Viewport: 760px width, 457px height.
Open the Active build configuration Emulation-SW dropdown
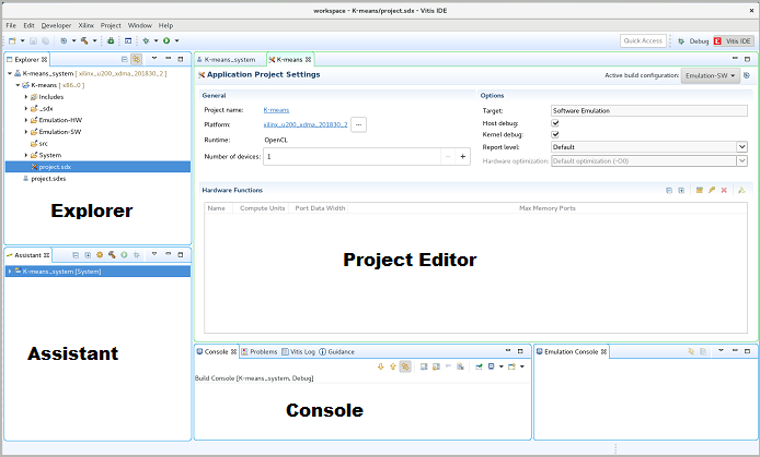pos(710,76)
